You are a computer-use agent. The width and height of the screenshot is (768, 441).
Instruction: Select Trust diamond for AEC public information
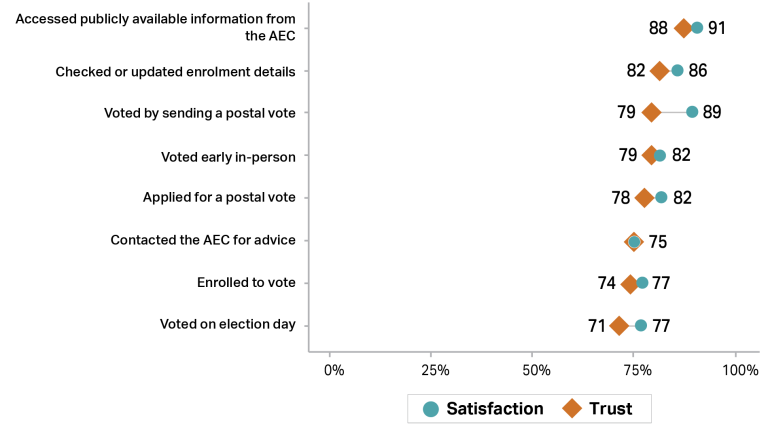(x=684, y=28)
